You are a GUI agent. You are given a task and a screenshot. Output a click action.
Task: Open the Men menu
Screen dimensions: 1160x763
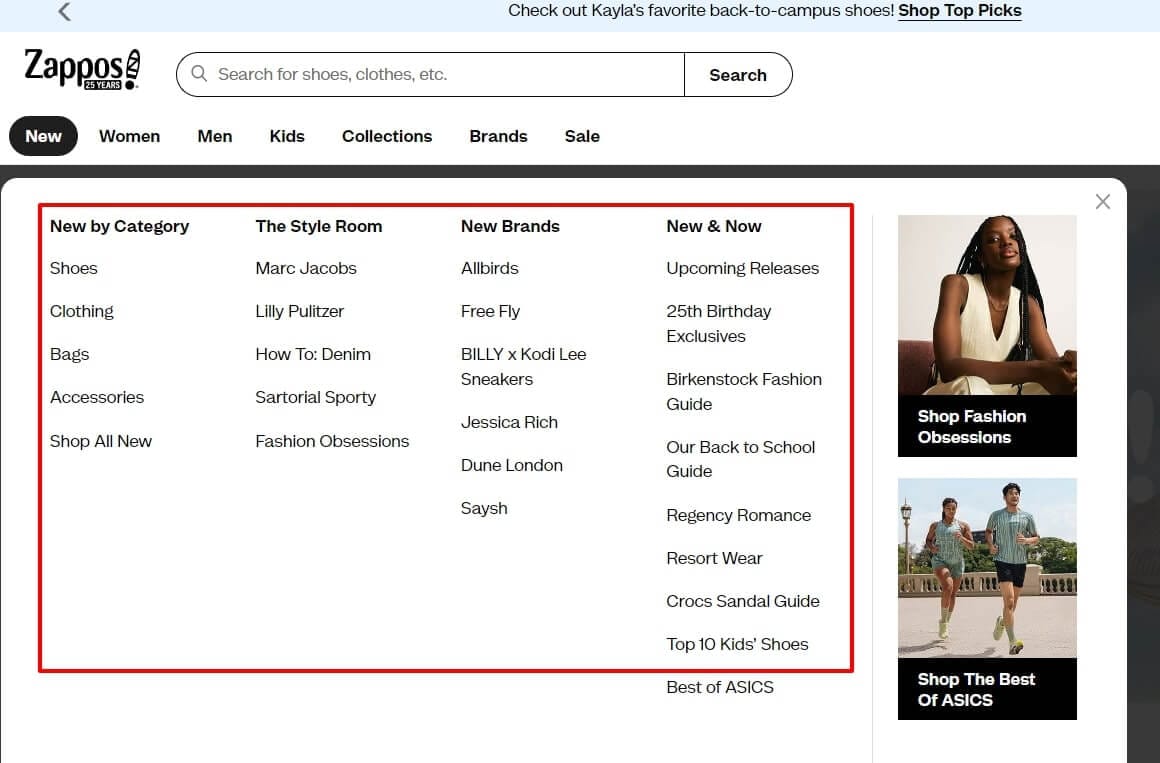[215, 137]
